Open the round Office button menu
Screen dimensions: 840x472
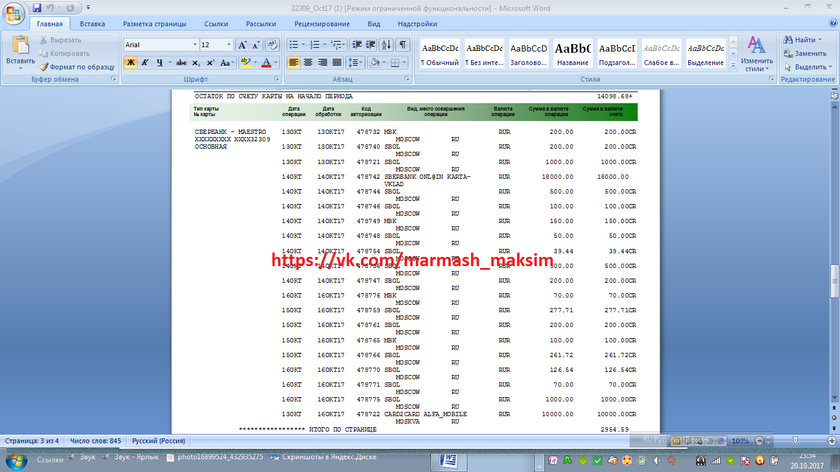14,13
